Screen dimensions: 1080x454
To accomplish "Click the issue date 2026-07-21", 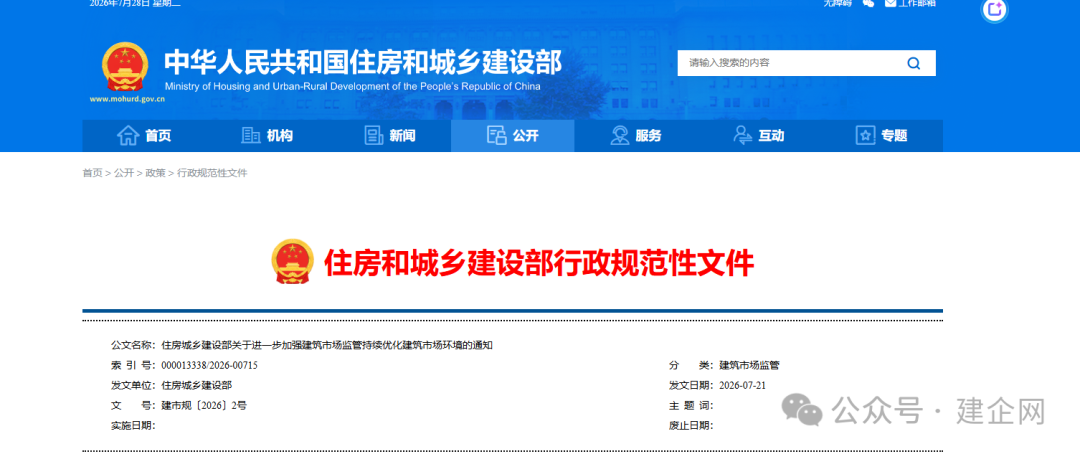I will (x=742, y=385).
